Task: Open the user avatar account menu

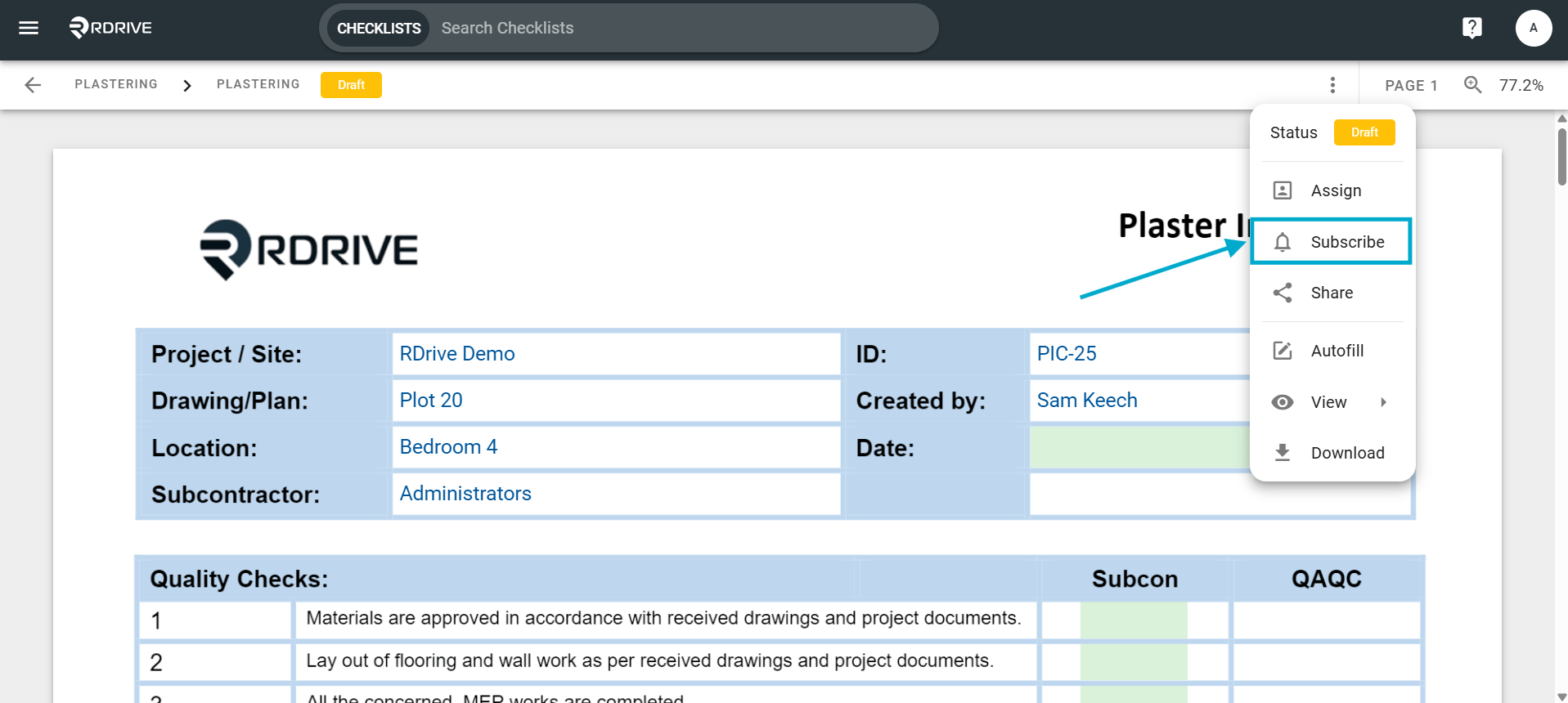Action: (1533, 28)
